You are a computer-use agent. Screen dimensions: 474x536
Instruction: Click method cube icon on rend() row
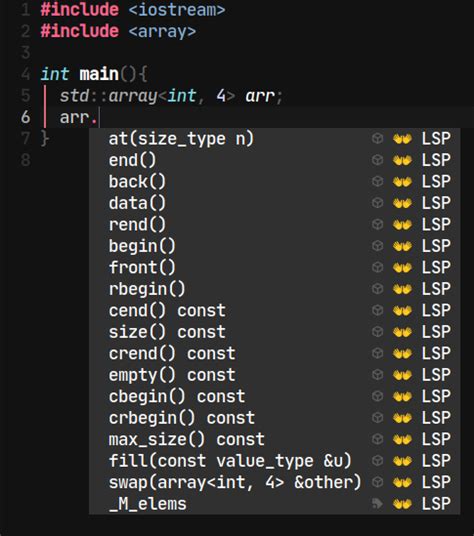coord(377,225)
